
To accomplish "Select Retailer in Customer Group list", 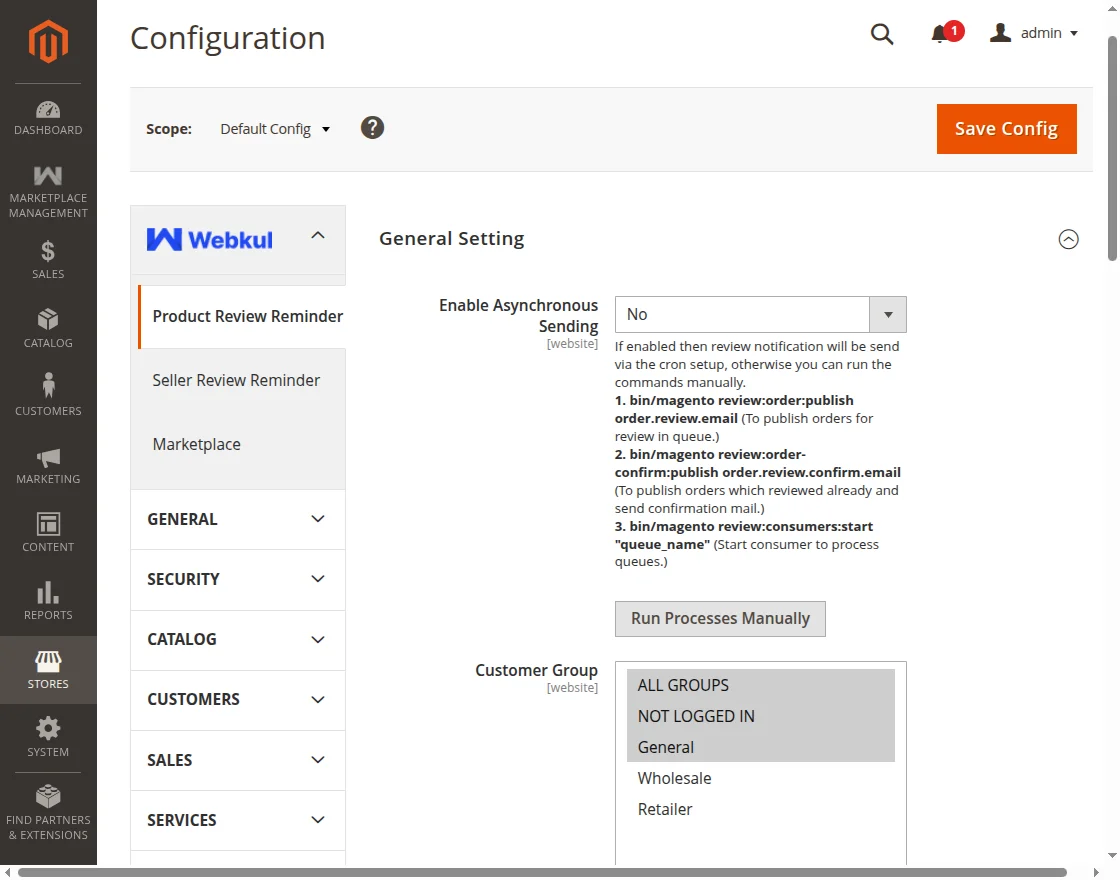I will [x=665, y=809].
